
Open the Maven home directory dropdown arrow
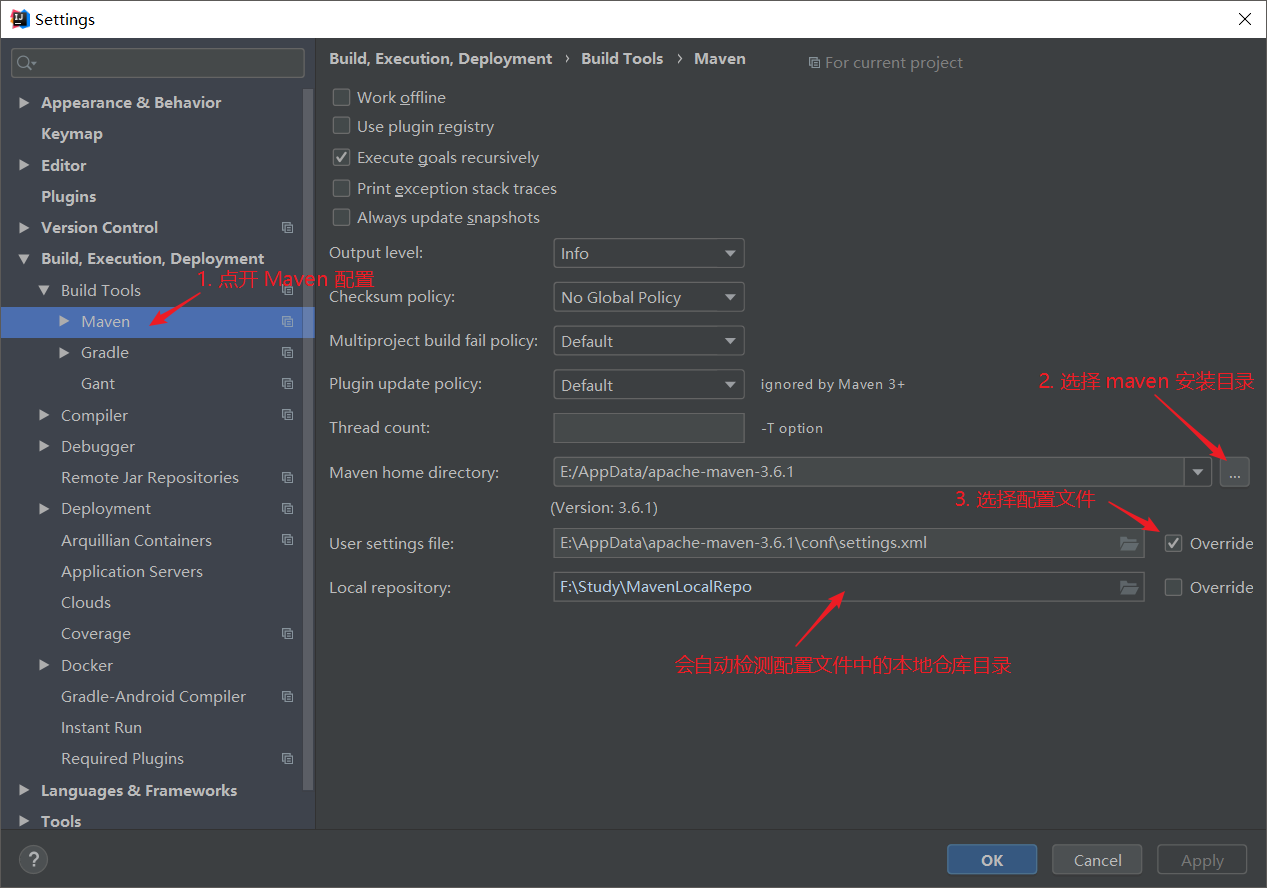click(x=1198, y=472)
